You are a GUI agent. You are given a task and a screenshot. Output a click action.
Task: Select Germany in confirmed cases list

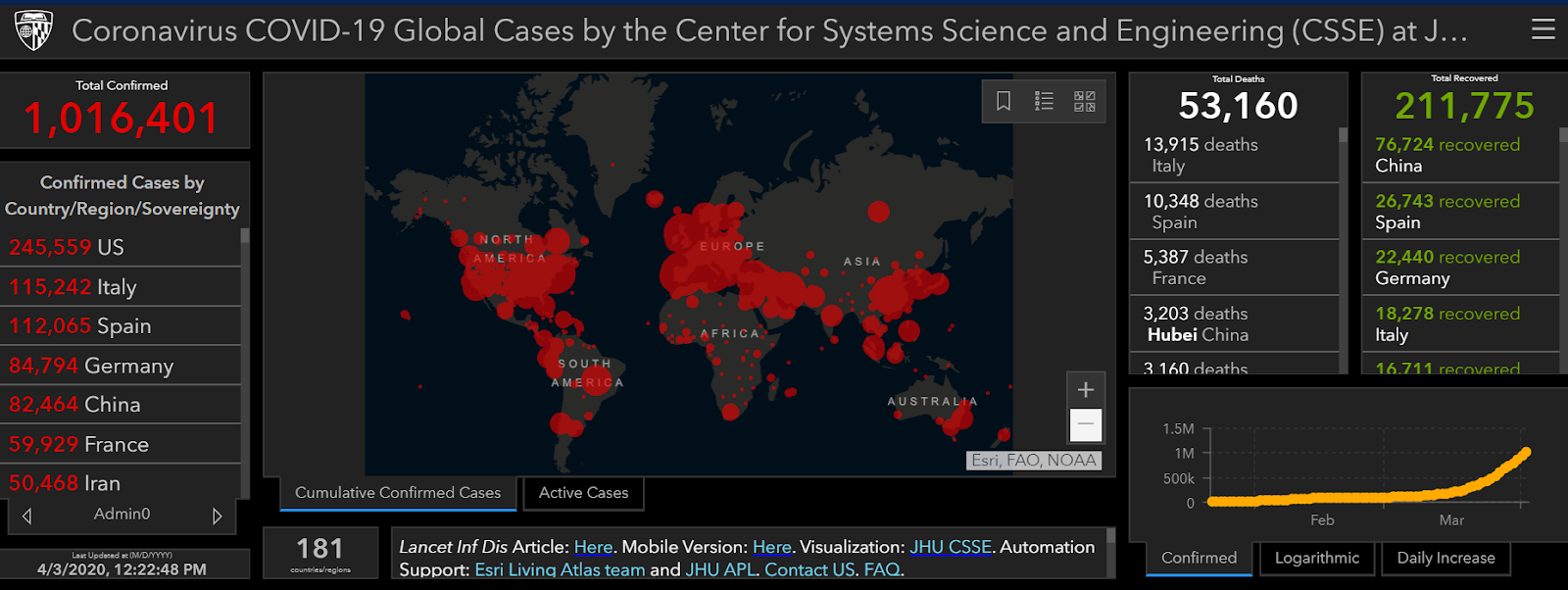point(118,366)
